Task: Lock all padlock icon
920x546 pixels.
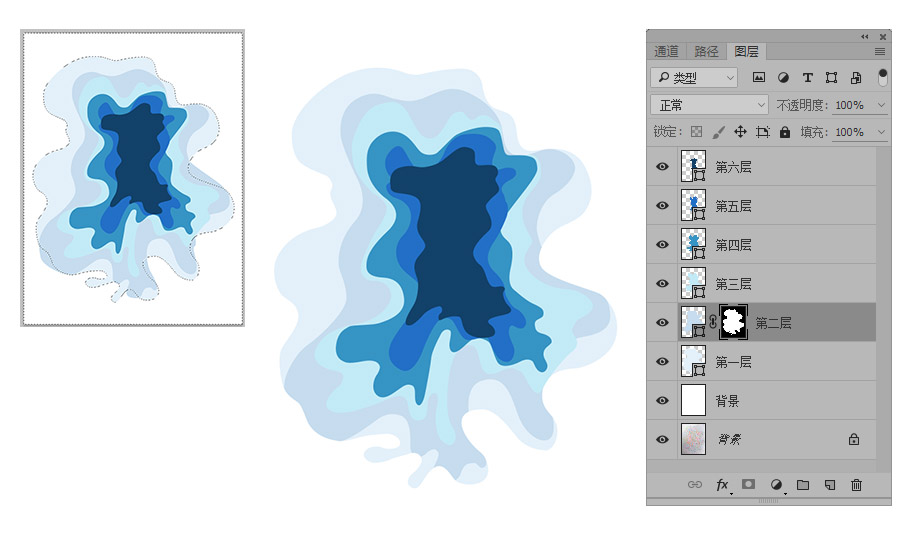Action: [x=785, y=132]
